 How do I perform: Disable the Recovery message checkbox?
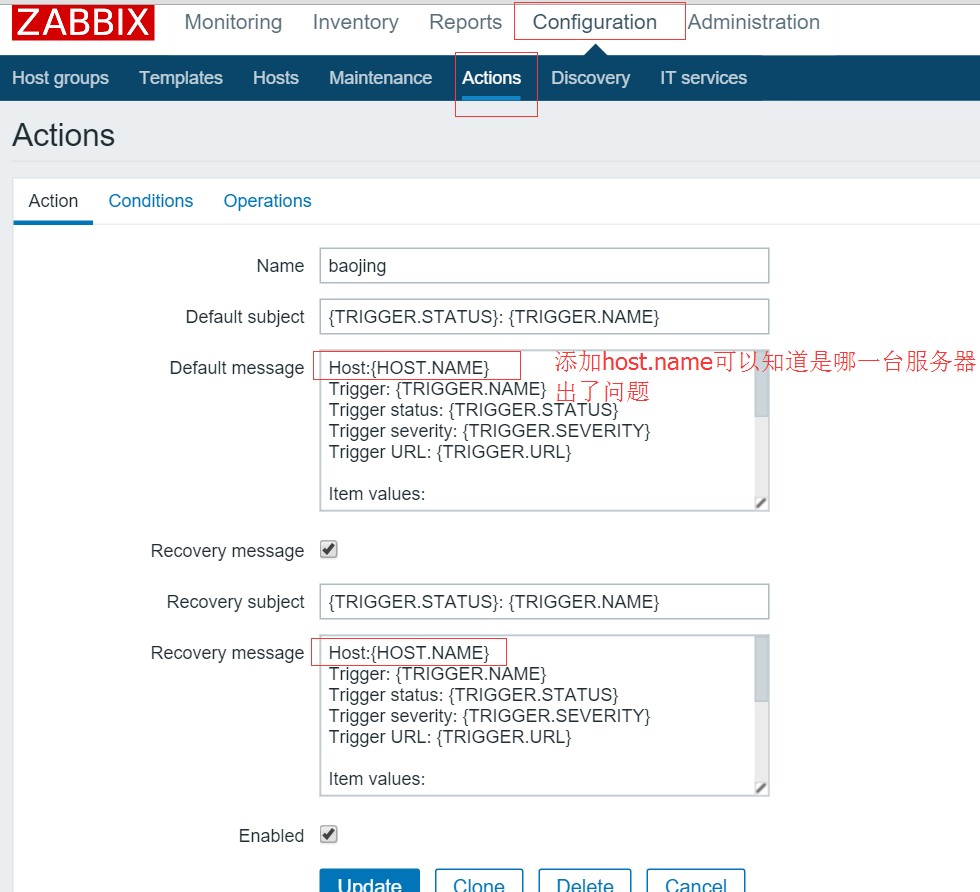pyautogui.click(x=328, y=550)
